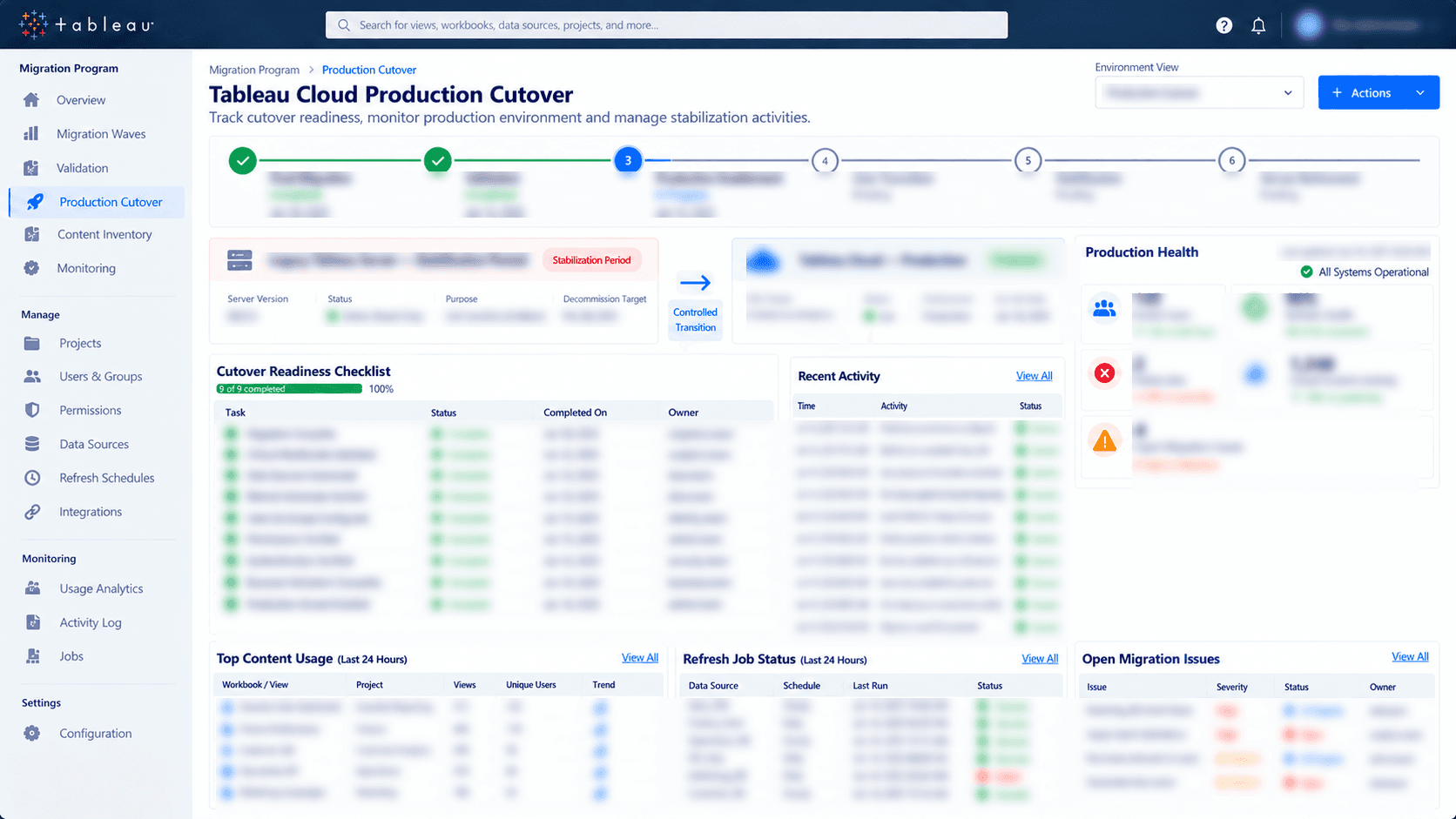This screenshot has height=819, width=1456.
Task: Click the Migration Program breadcrumb
Action: click(x=254, y=70)
